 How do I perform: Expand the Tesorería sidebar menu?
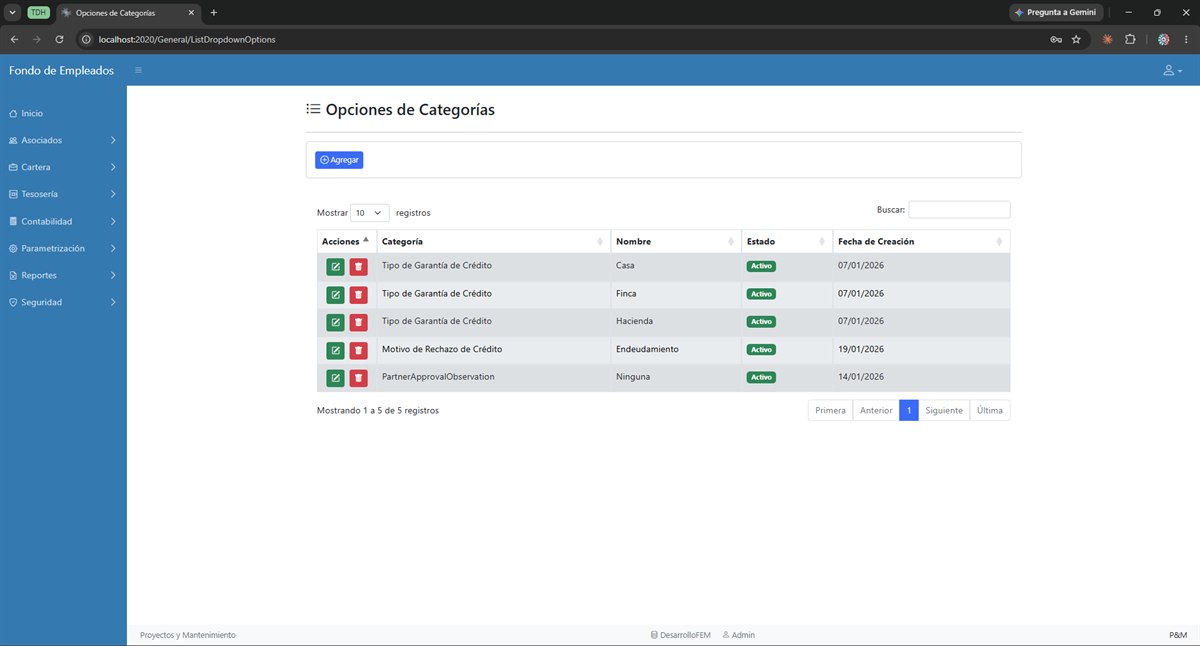coord(63,194)
